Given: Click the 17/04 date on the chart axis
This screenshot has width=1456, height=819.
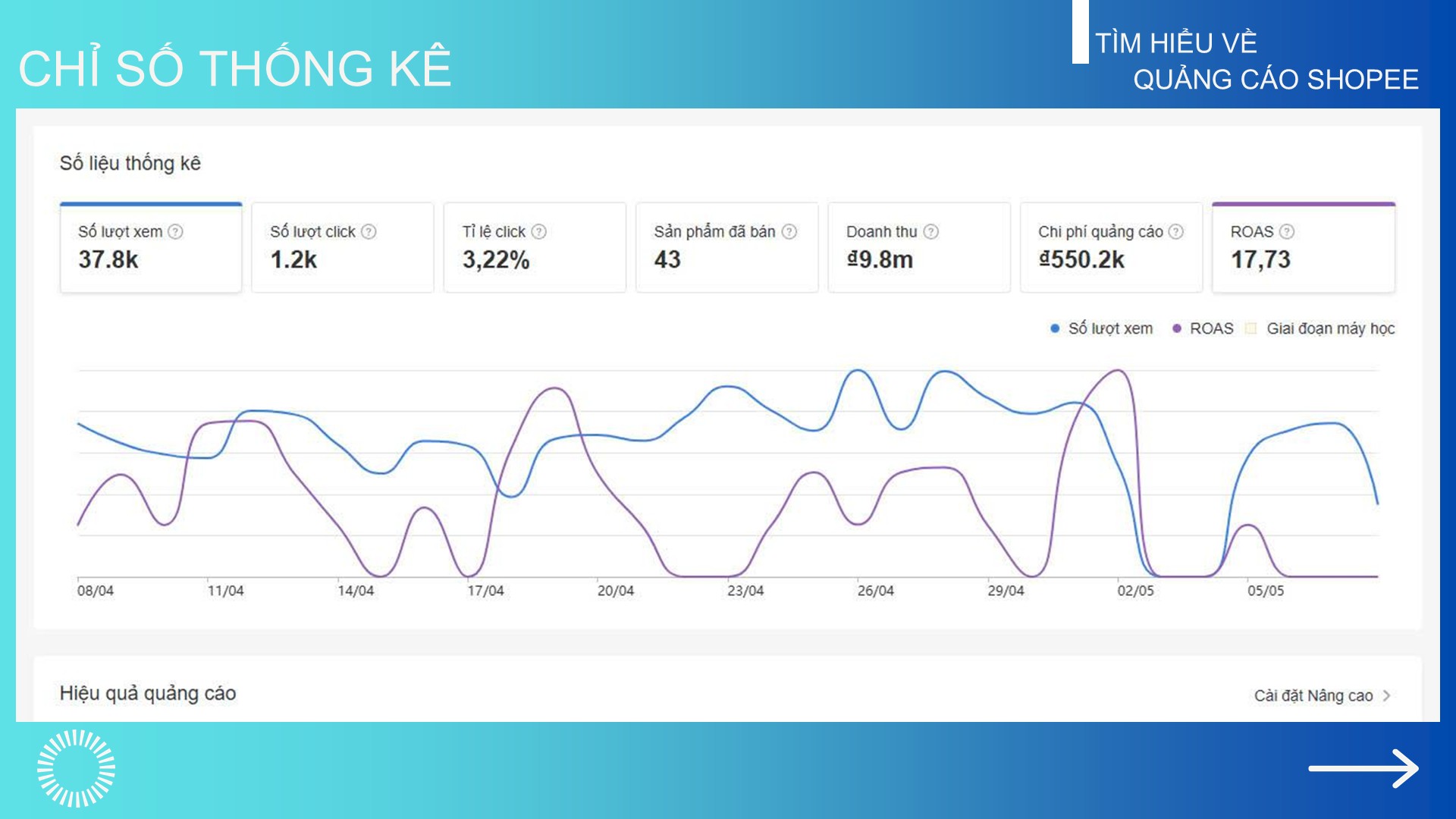Looking at the screenshot, I should (485, 591).
